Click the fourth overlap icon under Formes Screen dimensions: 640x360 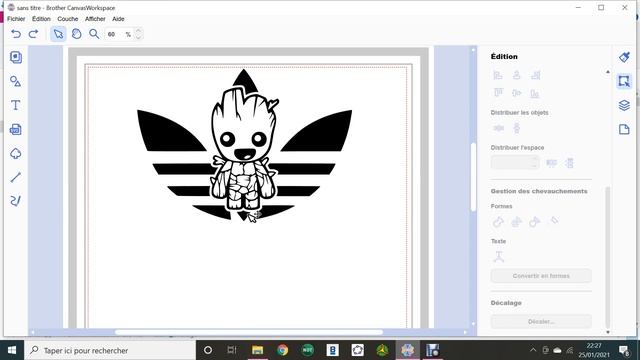coord(553,221)
